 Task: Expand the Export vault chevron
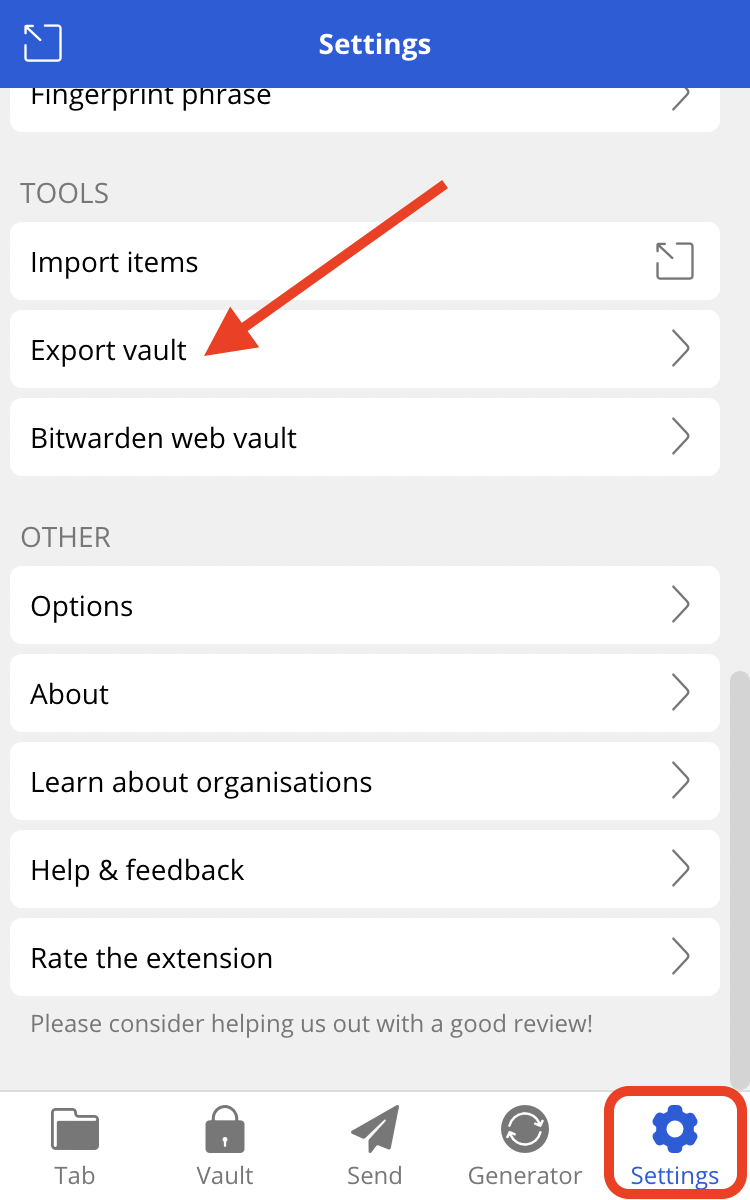coord(681,349)
